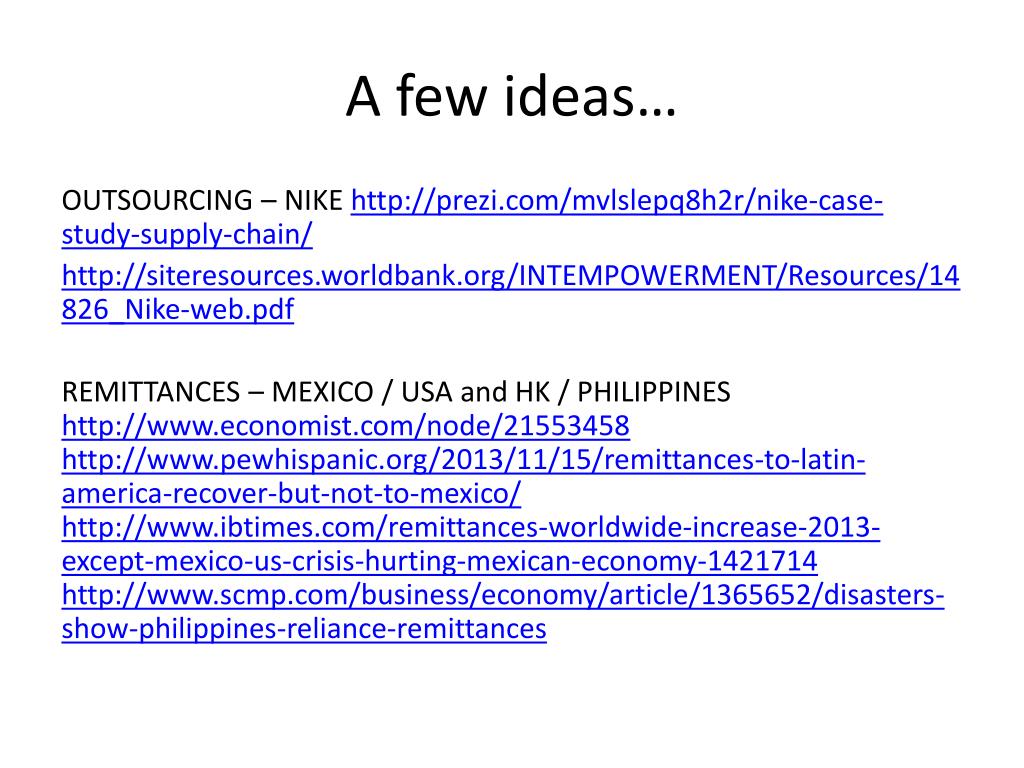Click the 'OUTSOURCING – NIKE' heading text
The width and height of the screenshot is (1024, 768).
pyautogui.click(x=202, y=200)
